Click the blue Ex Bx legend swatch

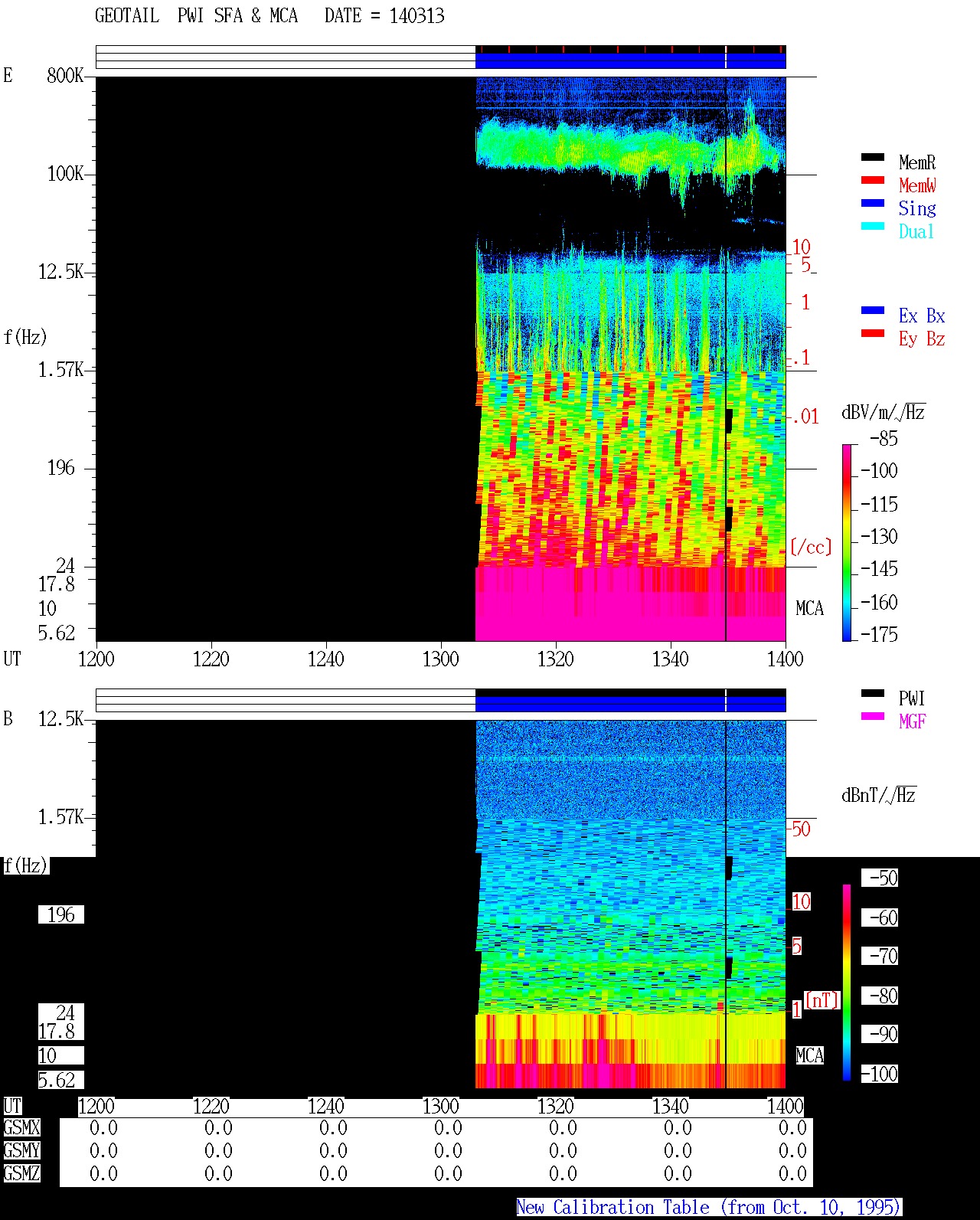click(x=873, y=310)
